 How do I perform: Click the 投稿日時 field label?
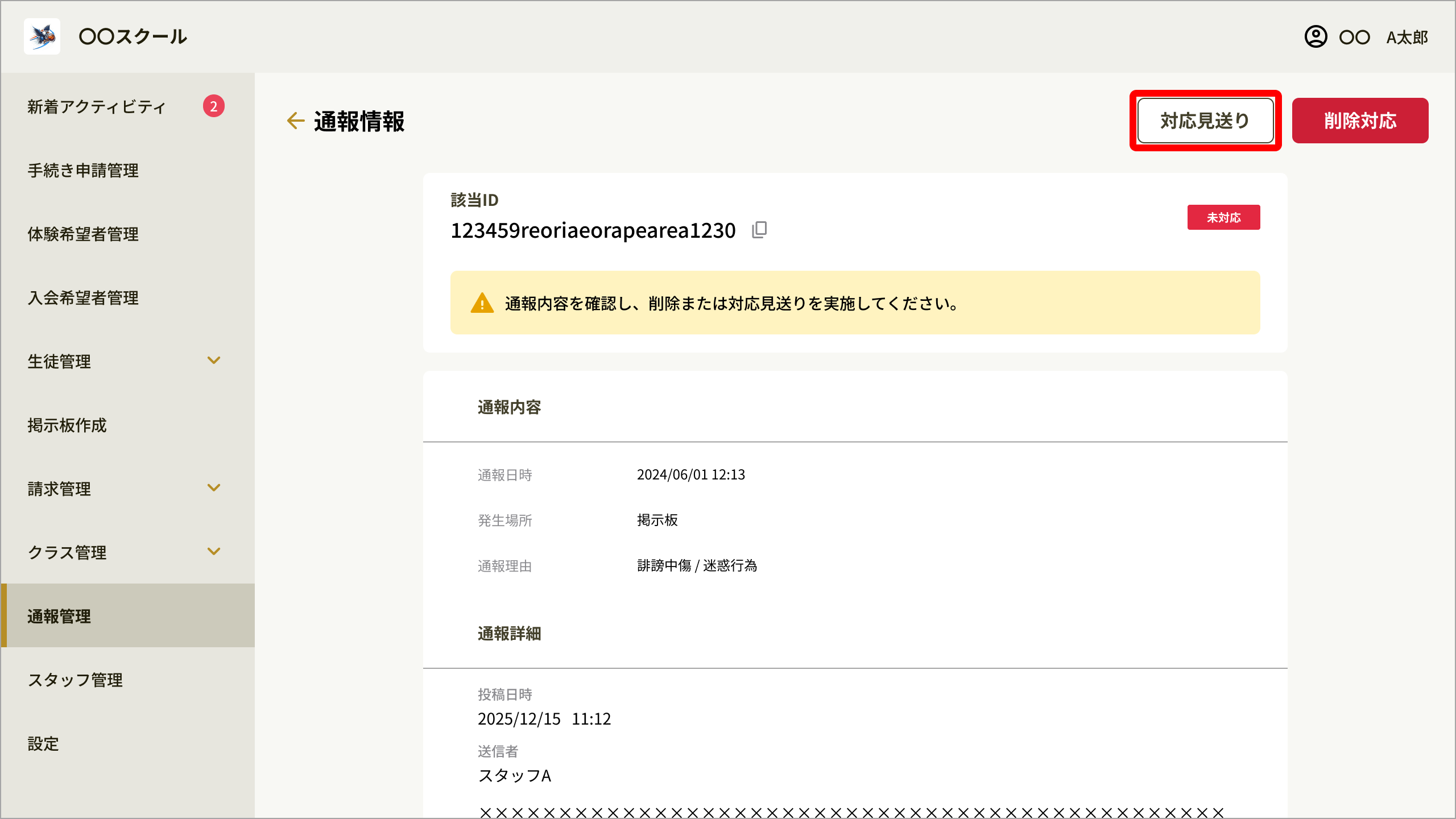click(505, 694)
